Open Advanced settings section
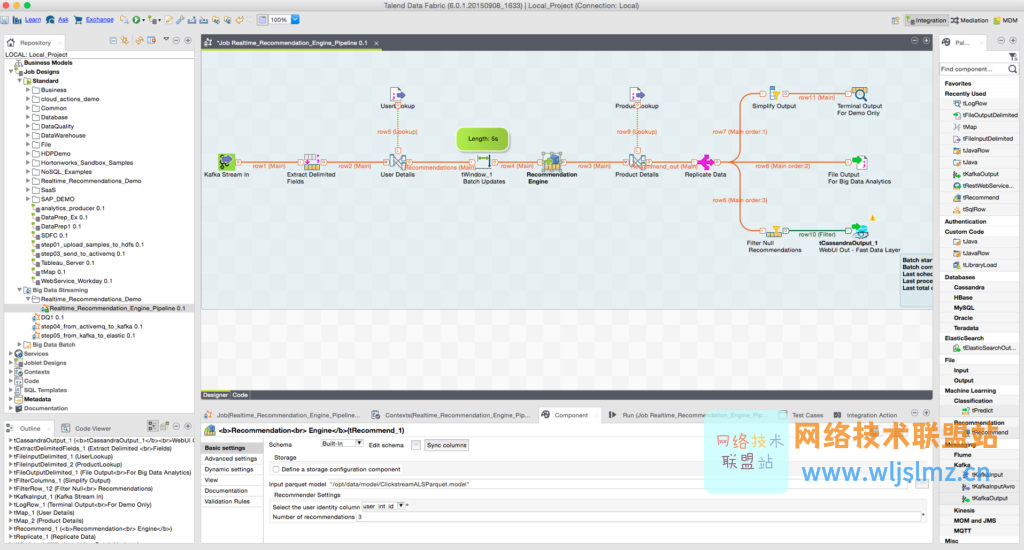1024x550 pixels. point(231,459)
